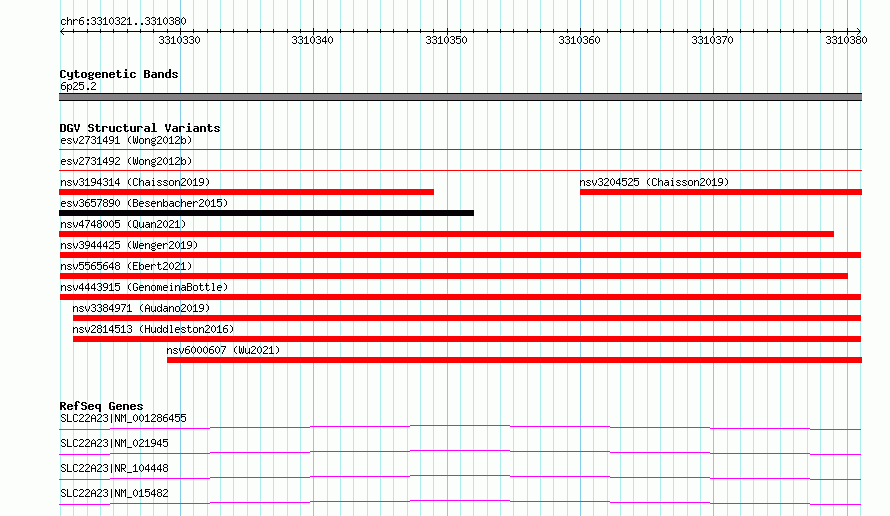
Task: Select ruler position 3310360
Action: coord(579,40)
